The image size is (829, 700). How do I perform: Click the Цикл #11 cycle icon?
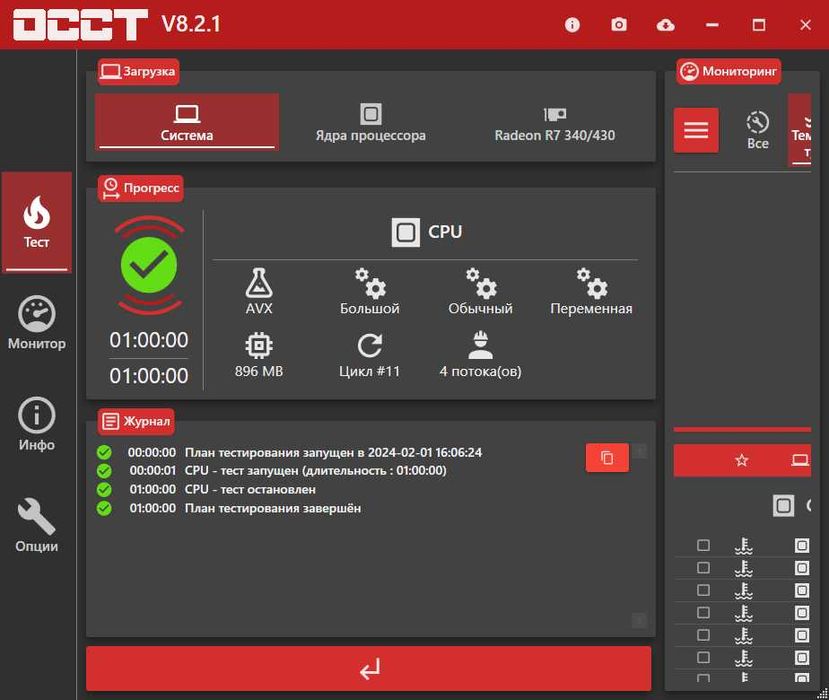click(x=370, y=346)
